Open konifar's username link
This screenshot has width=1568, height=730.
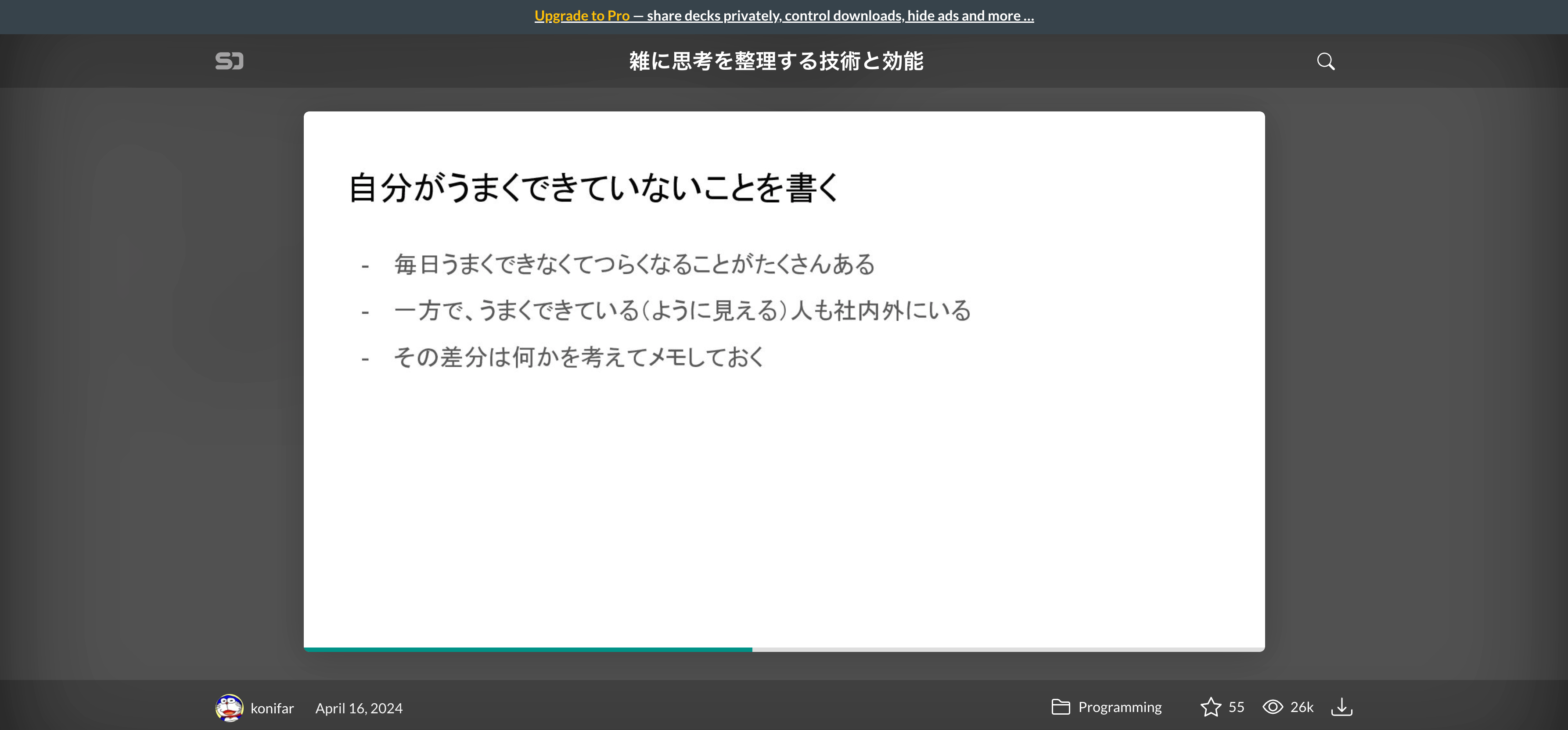pos(271,708)
